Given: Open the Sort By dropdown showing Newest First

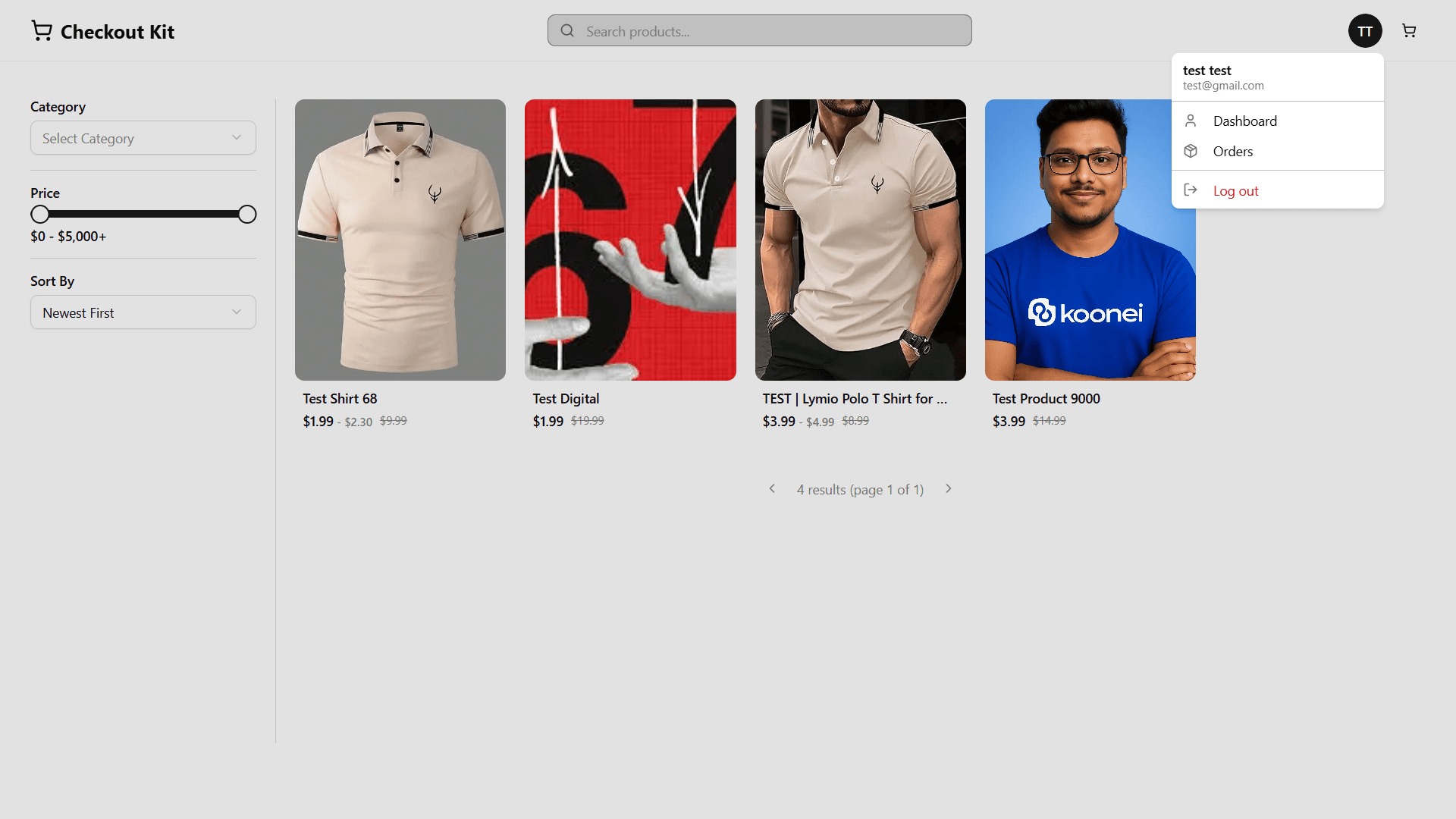Looking at the screenshot, I should (143, 312).
